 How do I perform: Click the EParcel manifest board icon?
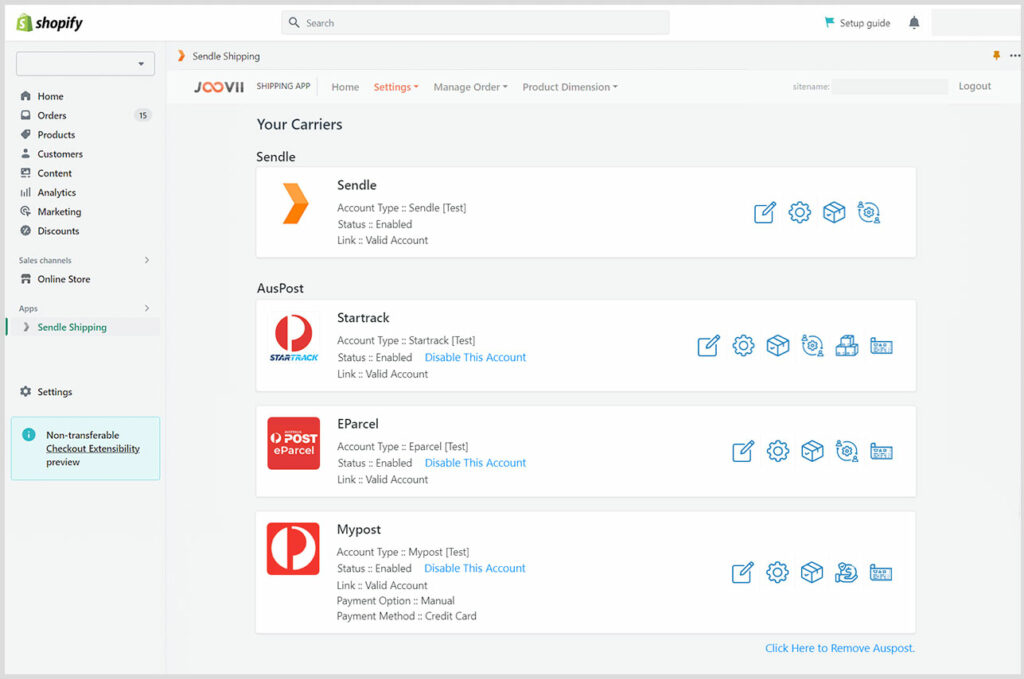[882, 452]
